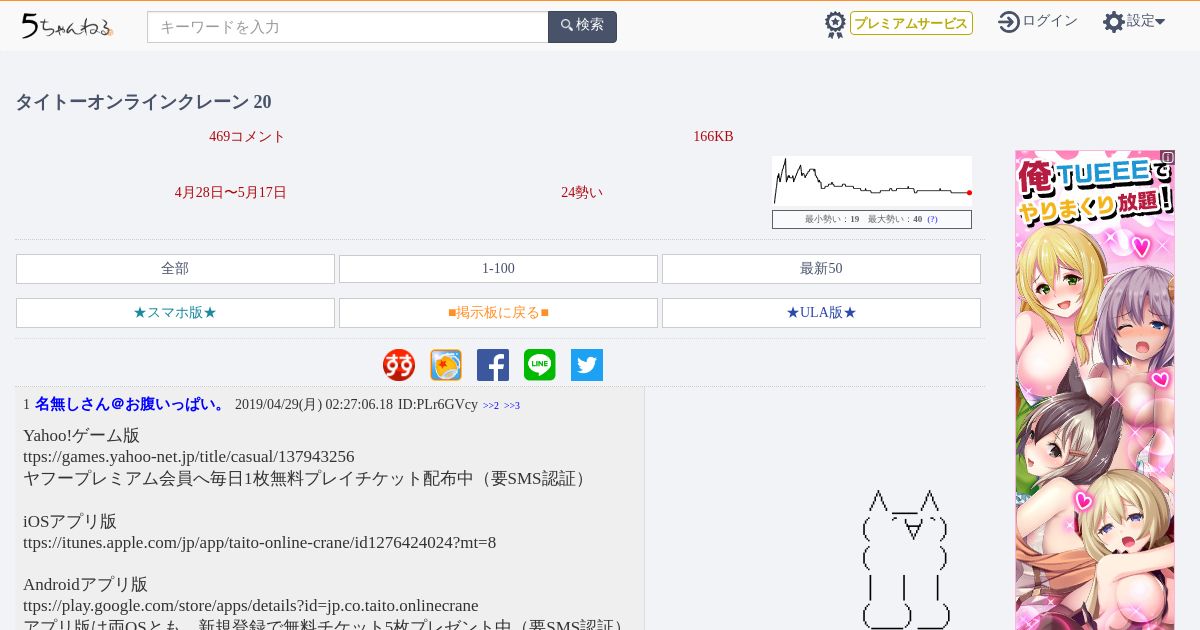Click the 5ちゃんねる site logo
Image resolution: width=1200 pixels, height=630 pixels.
(x=67, y=26)
